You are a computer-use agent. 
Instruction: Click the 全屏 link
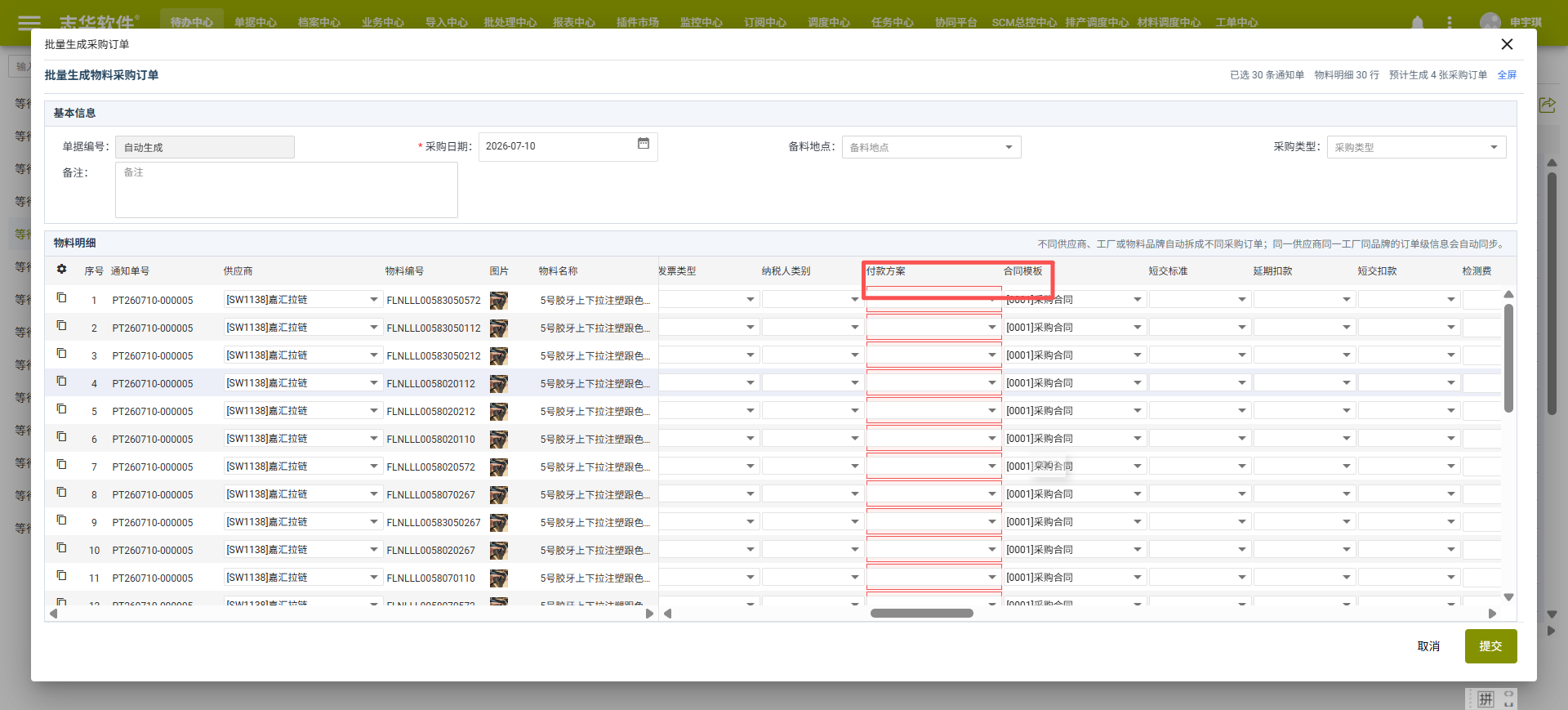1507,75
